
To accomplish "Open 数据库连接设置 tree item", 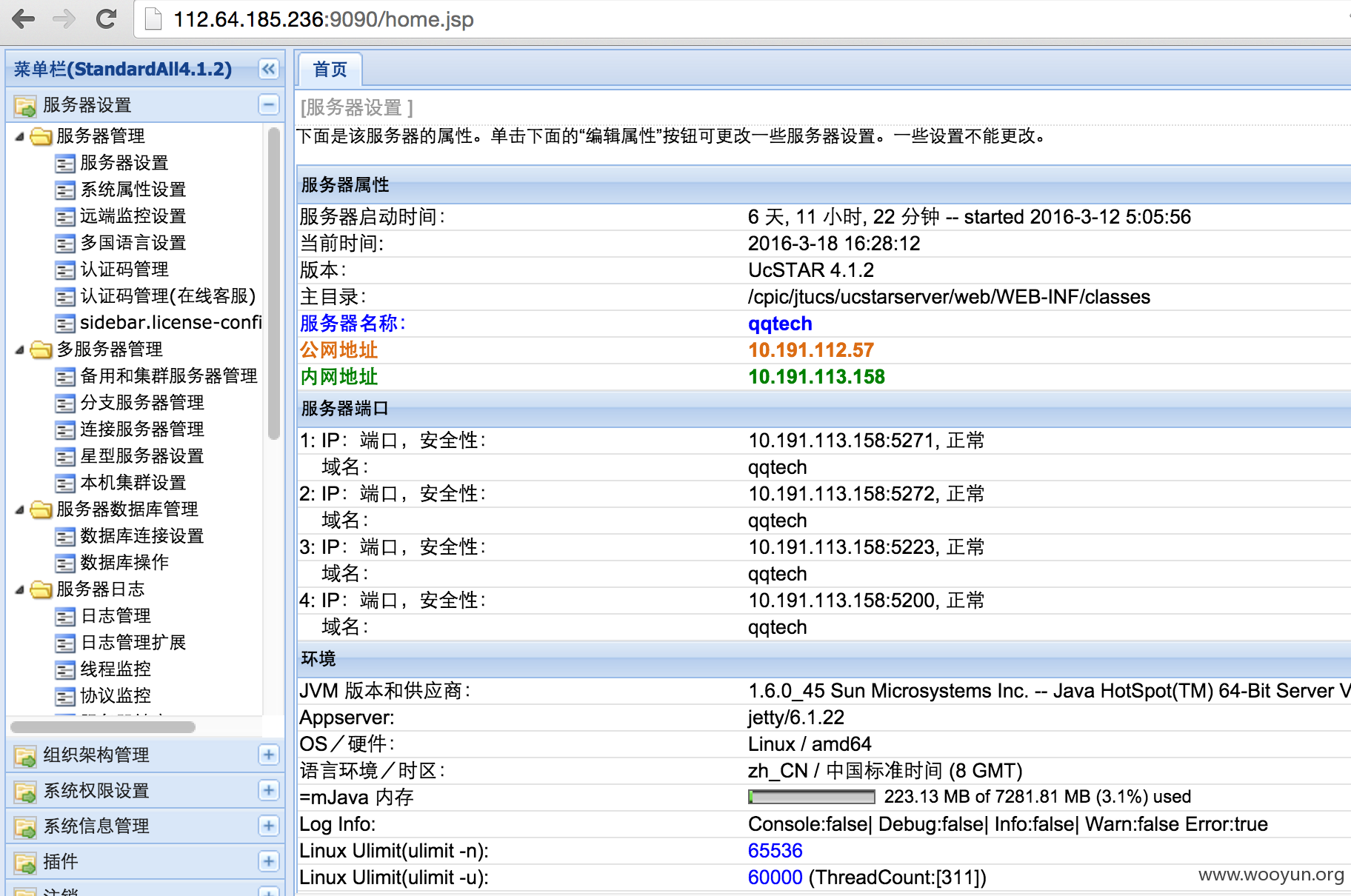I will (142, 536).
